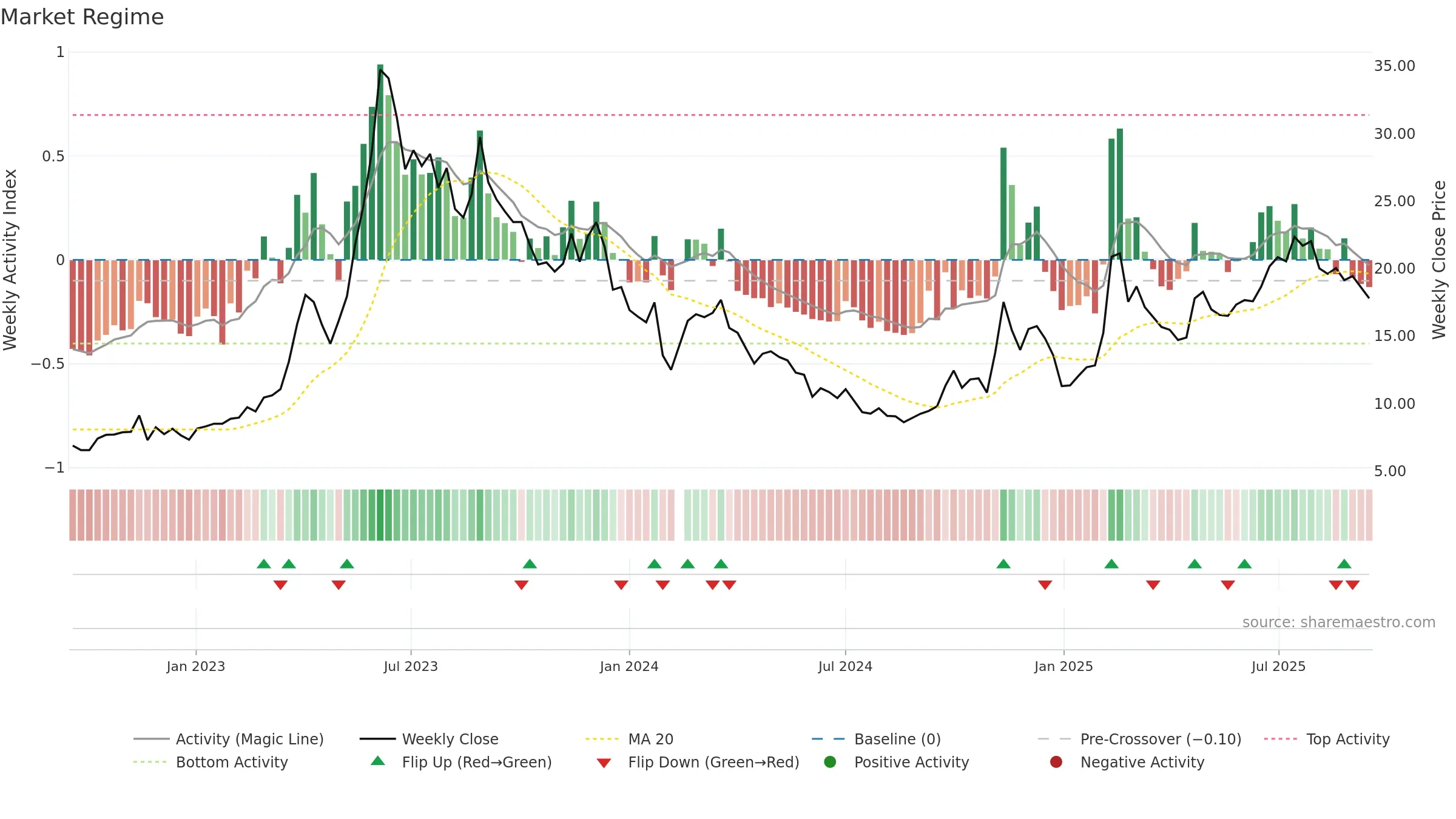Screen dimensions: 1456x819
Task: Click the 15.00 price axis tick
Action: [1395, 335]
